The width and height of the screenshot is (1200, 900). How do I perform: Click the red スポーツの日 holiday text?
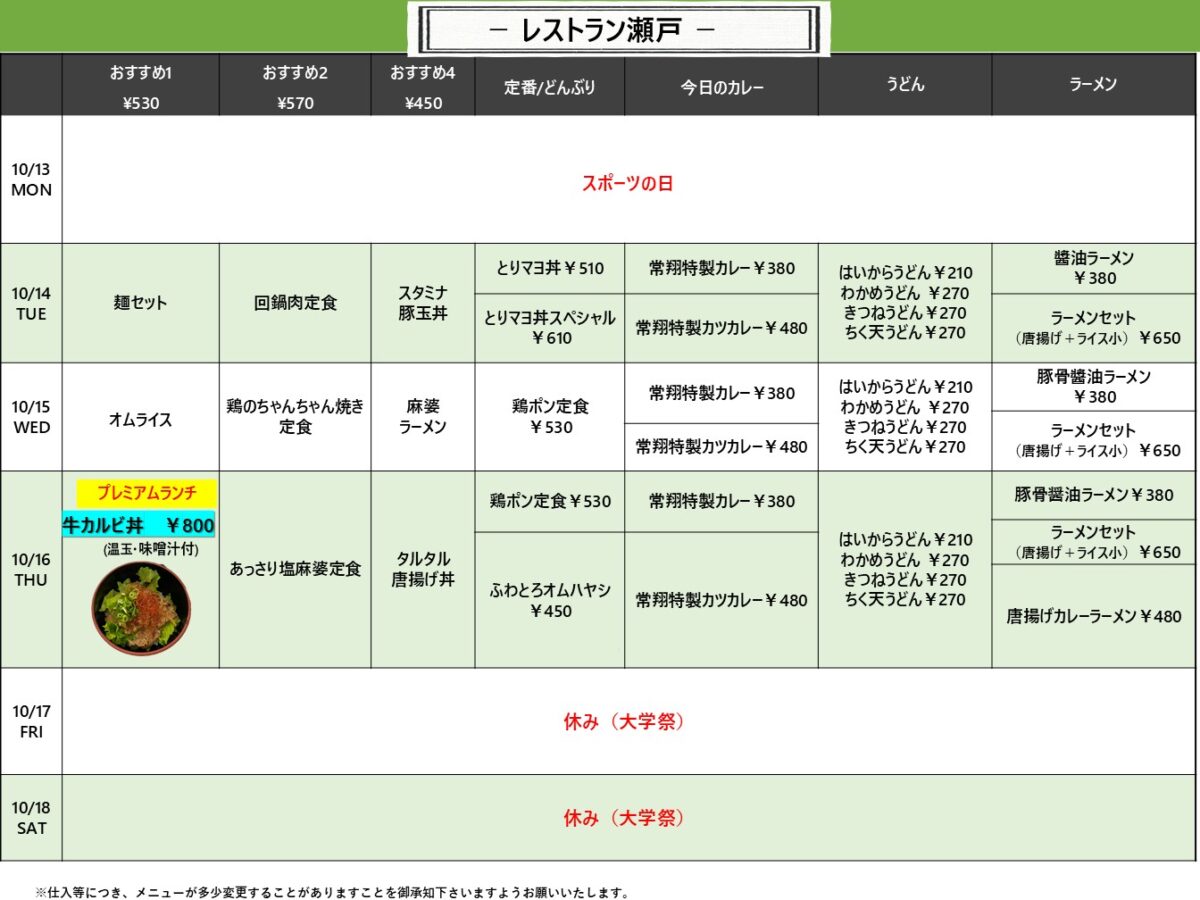click(x=628, y=183)
